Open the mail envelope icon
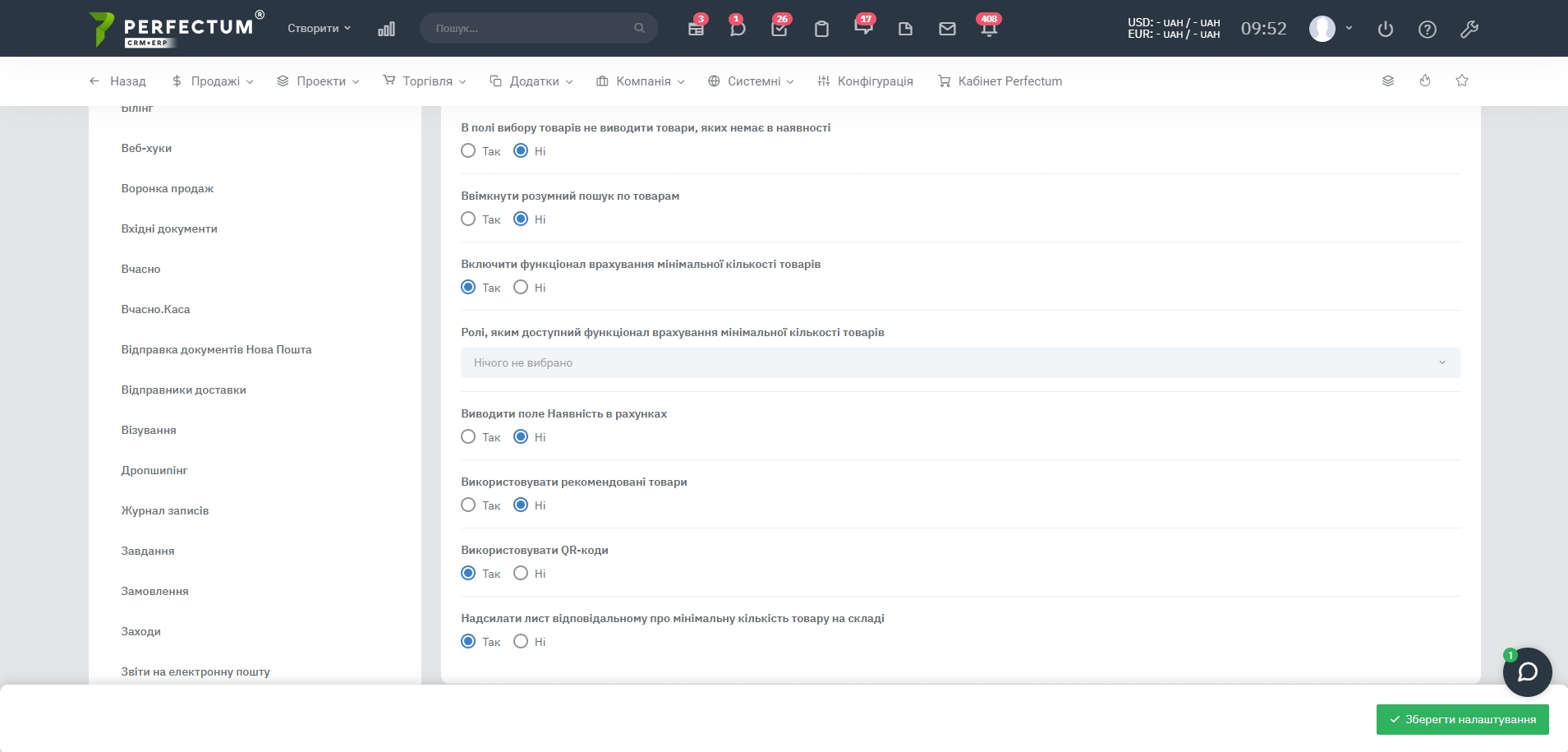Image resolution: width=1568 pixels, height=752 pixels. tap(947, 29)
